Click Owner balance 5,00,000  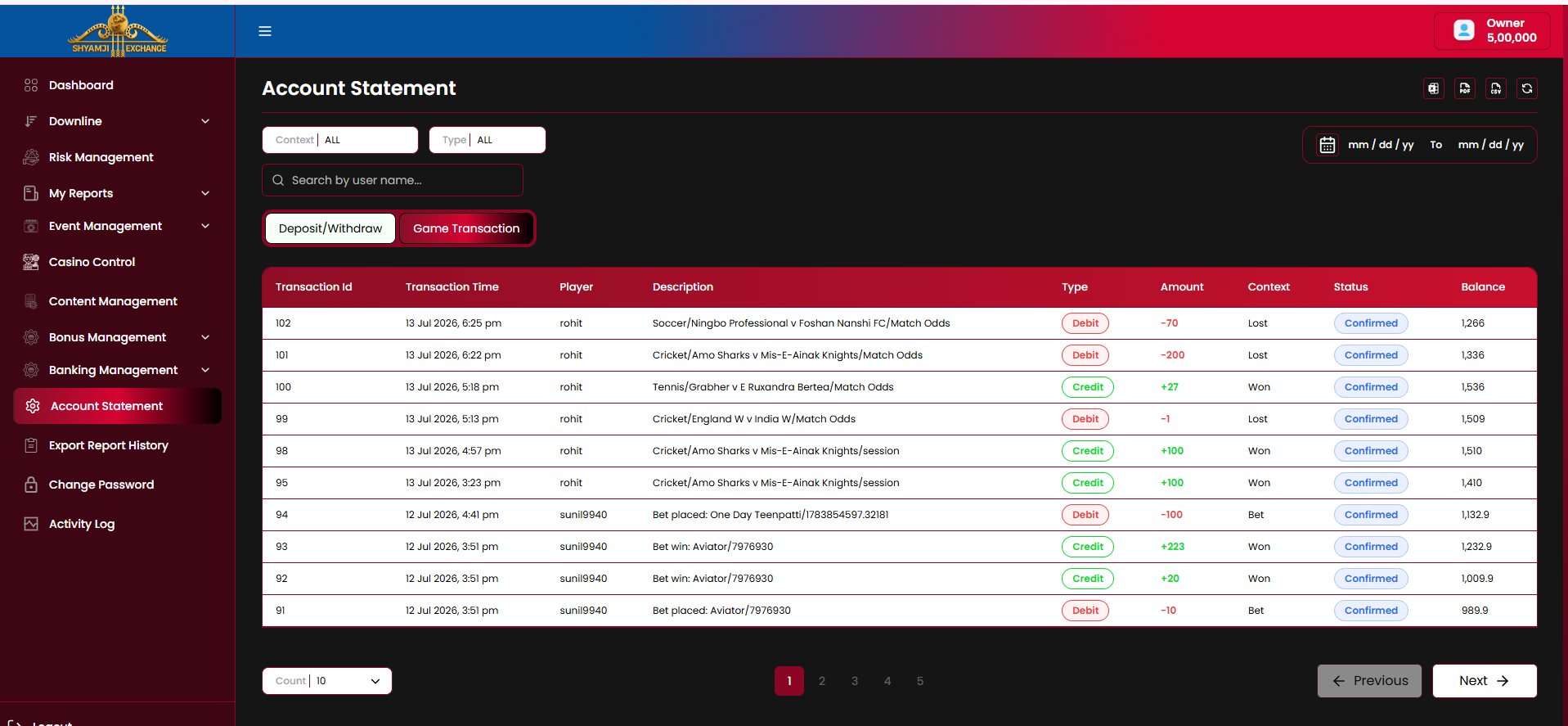point(1512,38)
